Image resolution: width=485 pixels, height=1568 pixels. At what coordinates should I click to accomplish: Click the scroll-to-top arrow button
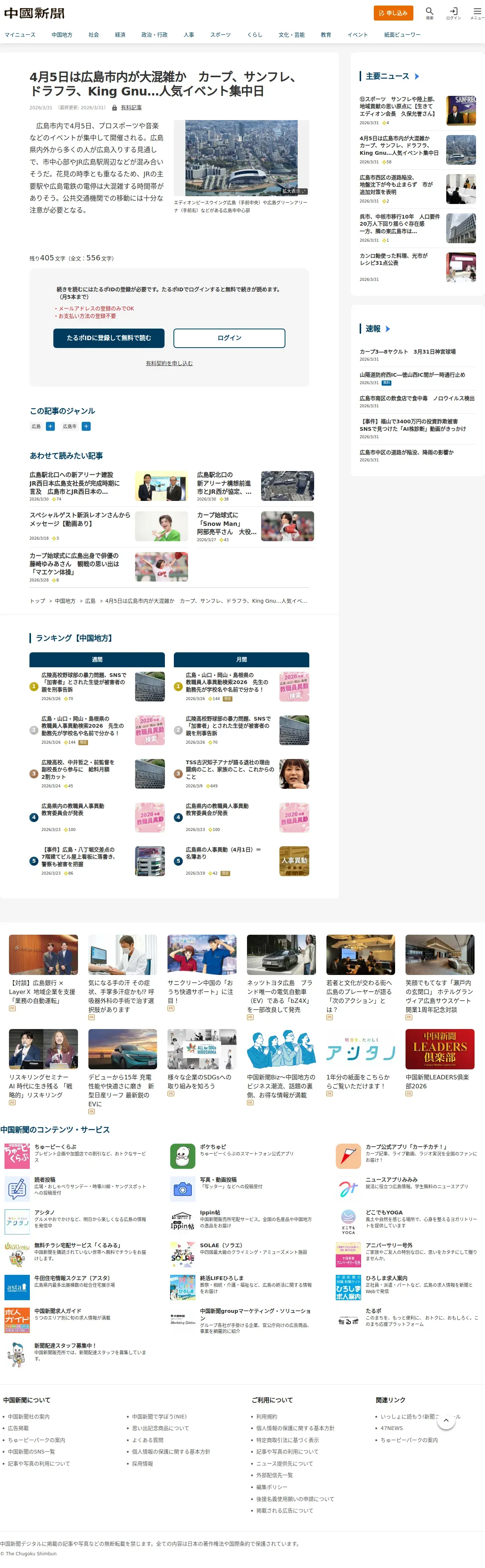click(446, 1420)
